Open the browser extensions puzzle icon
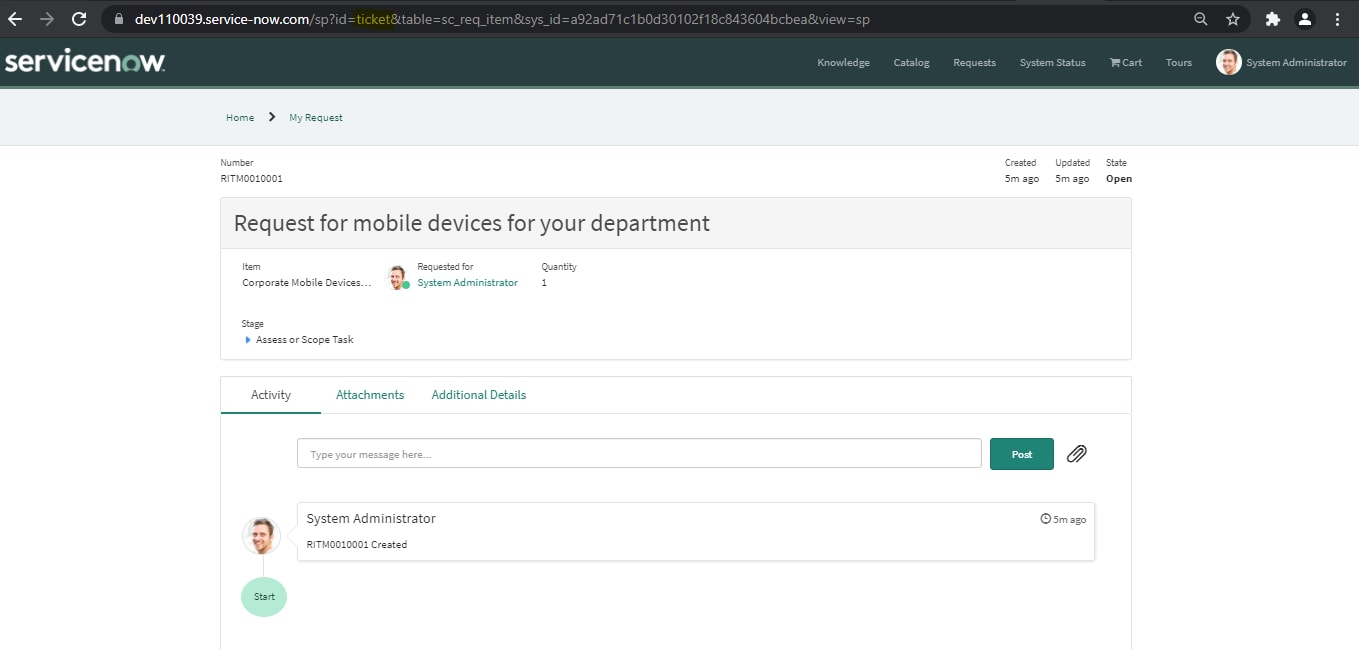Image resolution: width=1359 pixels, height=650 pixels. (1272, 19)
